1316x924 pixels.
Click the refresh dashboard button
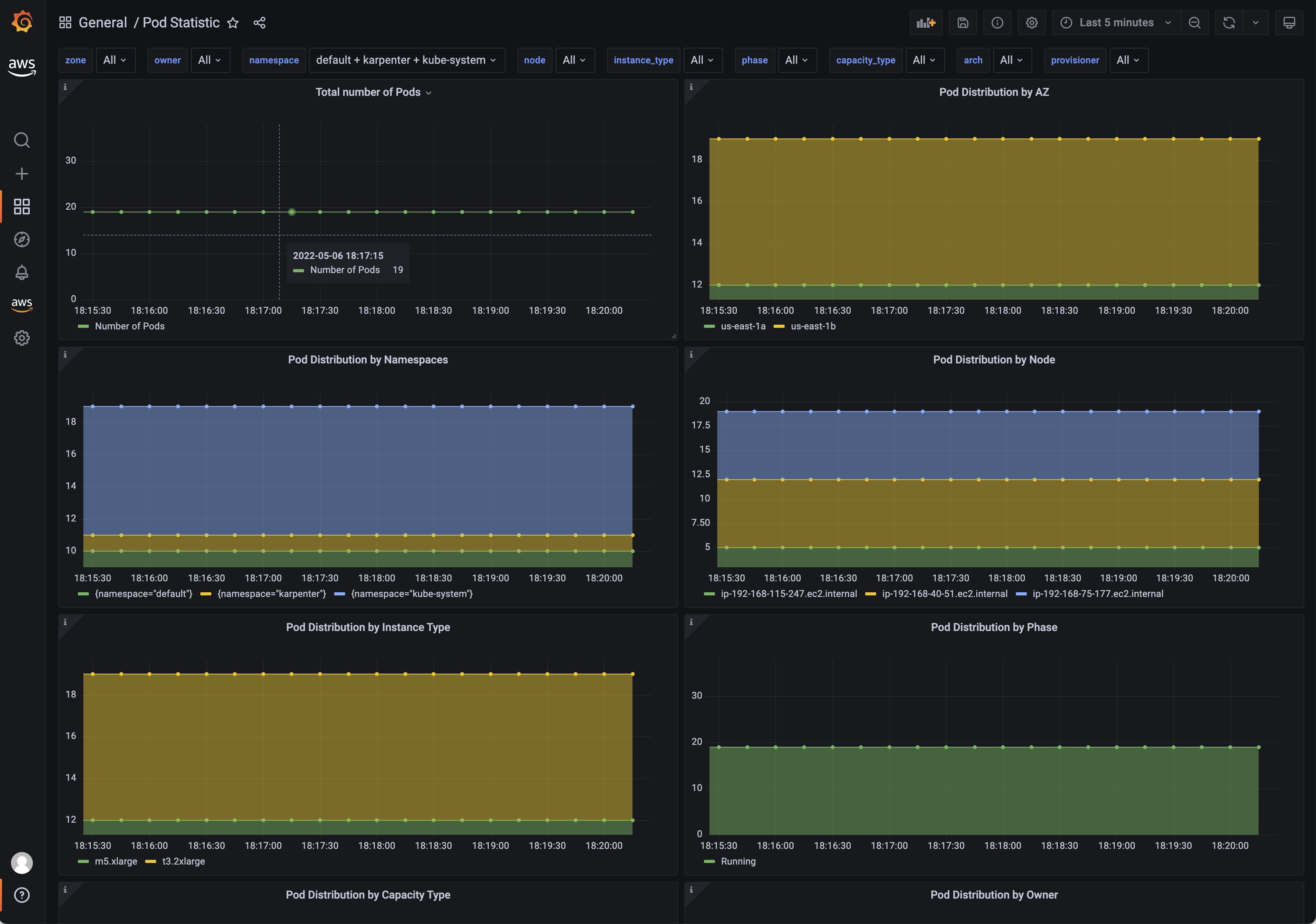pyautogui.click(x=1228, y=23)
